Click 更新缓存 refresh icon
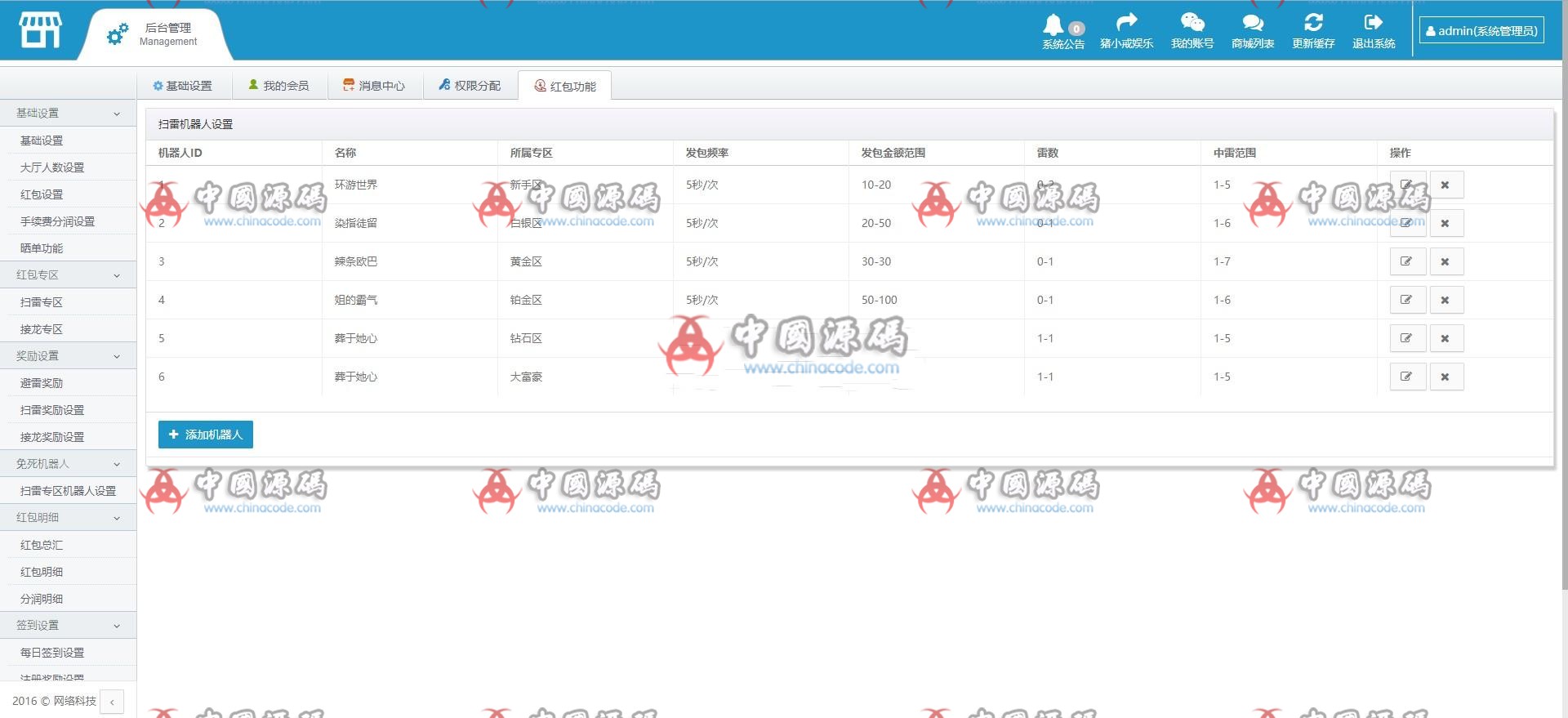The image size is (1568, 718). click(1313, 22)
